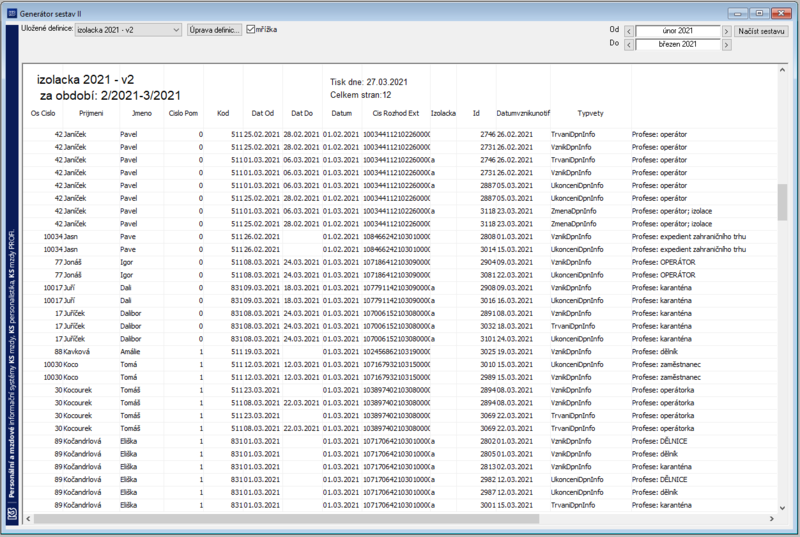
Task: Click the Generátor sestav II title icon
Action: (x=12, y=13)
